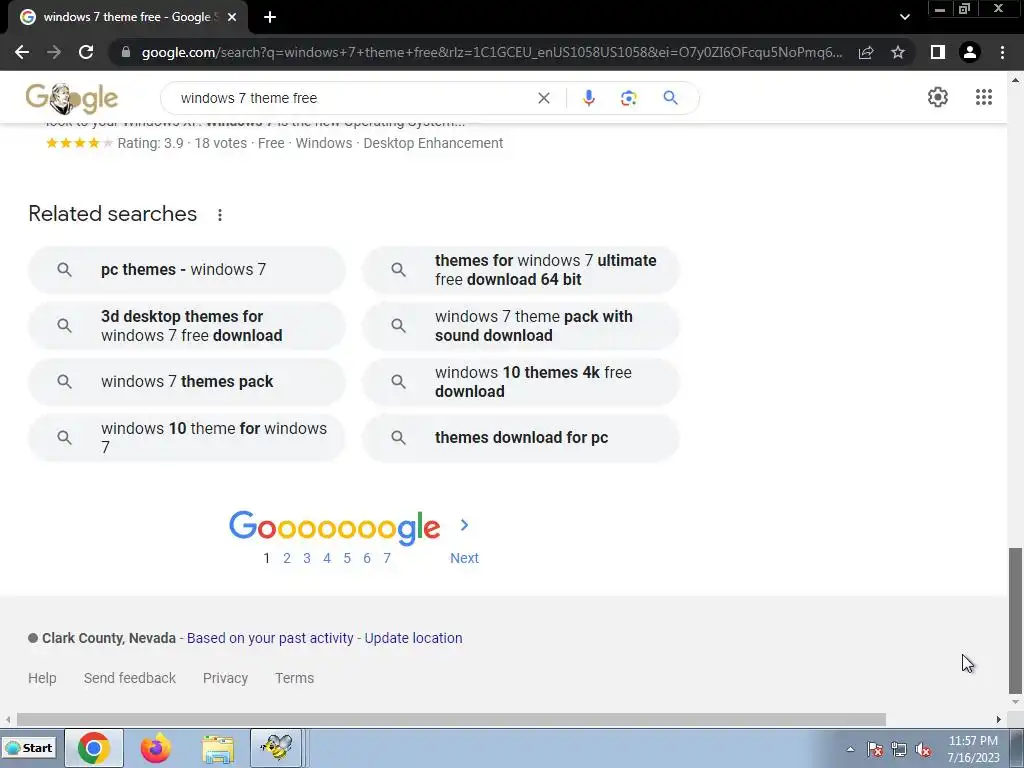1024x768 pixels.
Task: Pick 'windows 10 theme for windows 7' suggestion
Action: (187, 438)
